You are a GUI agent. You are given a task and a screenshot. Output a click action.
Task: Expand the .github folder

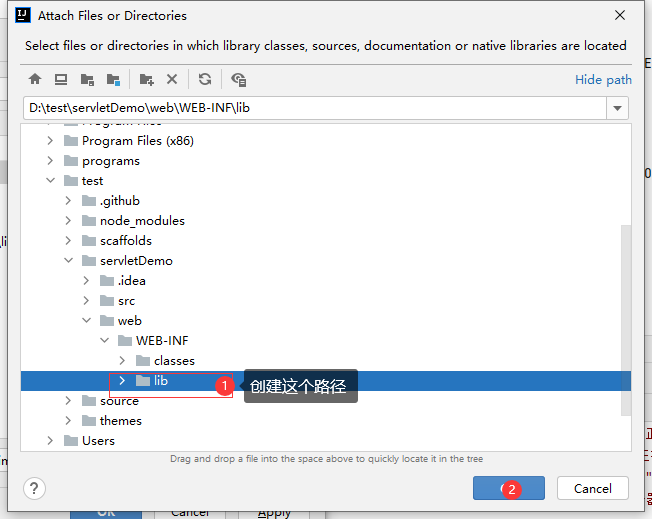(x=68, y=200)
